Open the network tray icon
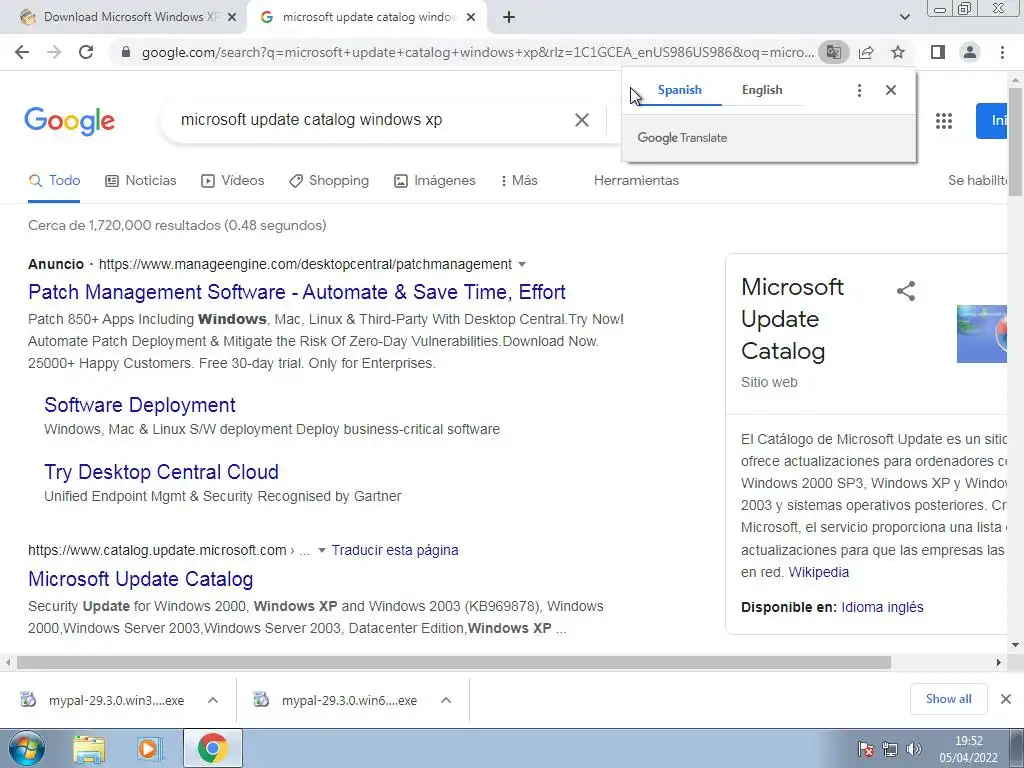The image size is (1024, 768). [889, 749]
